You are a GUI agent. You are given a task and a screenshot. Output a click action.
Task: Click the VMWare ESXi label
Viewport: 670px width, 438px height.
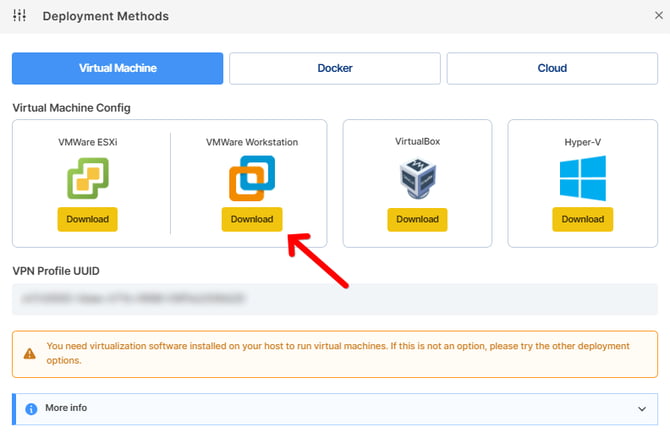coord(88,142)
